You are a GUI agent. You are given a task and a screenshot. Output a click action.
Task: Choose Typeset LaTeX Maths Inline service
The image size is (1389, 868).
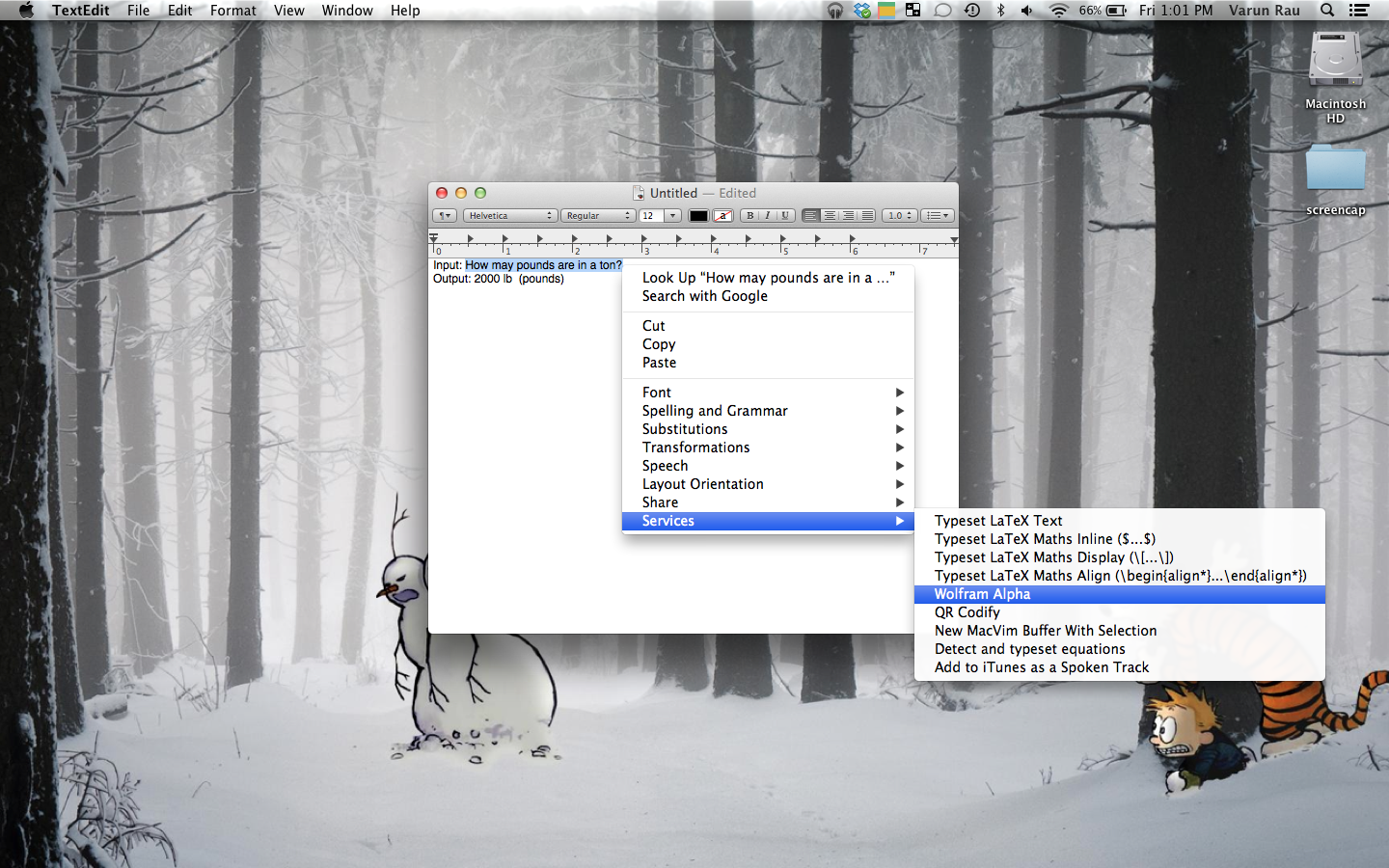tap(1119, 539)
